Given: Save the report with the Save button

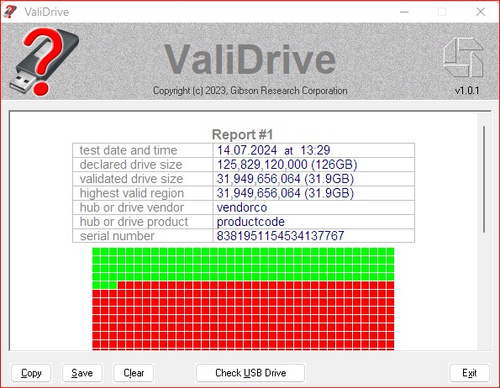Looking at the screenshot, I should tap(82, 373).
